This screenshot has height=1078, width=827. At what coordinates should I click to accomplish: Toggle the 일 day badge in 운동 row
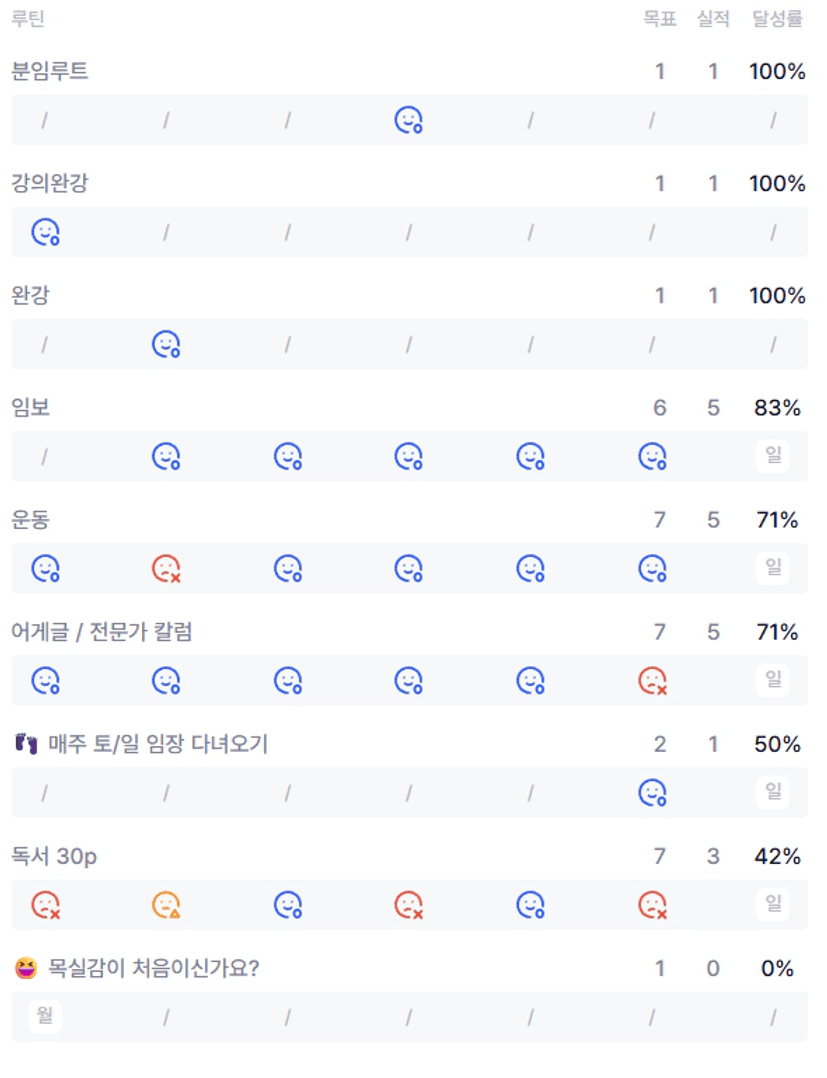click(773, 569)
